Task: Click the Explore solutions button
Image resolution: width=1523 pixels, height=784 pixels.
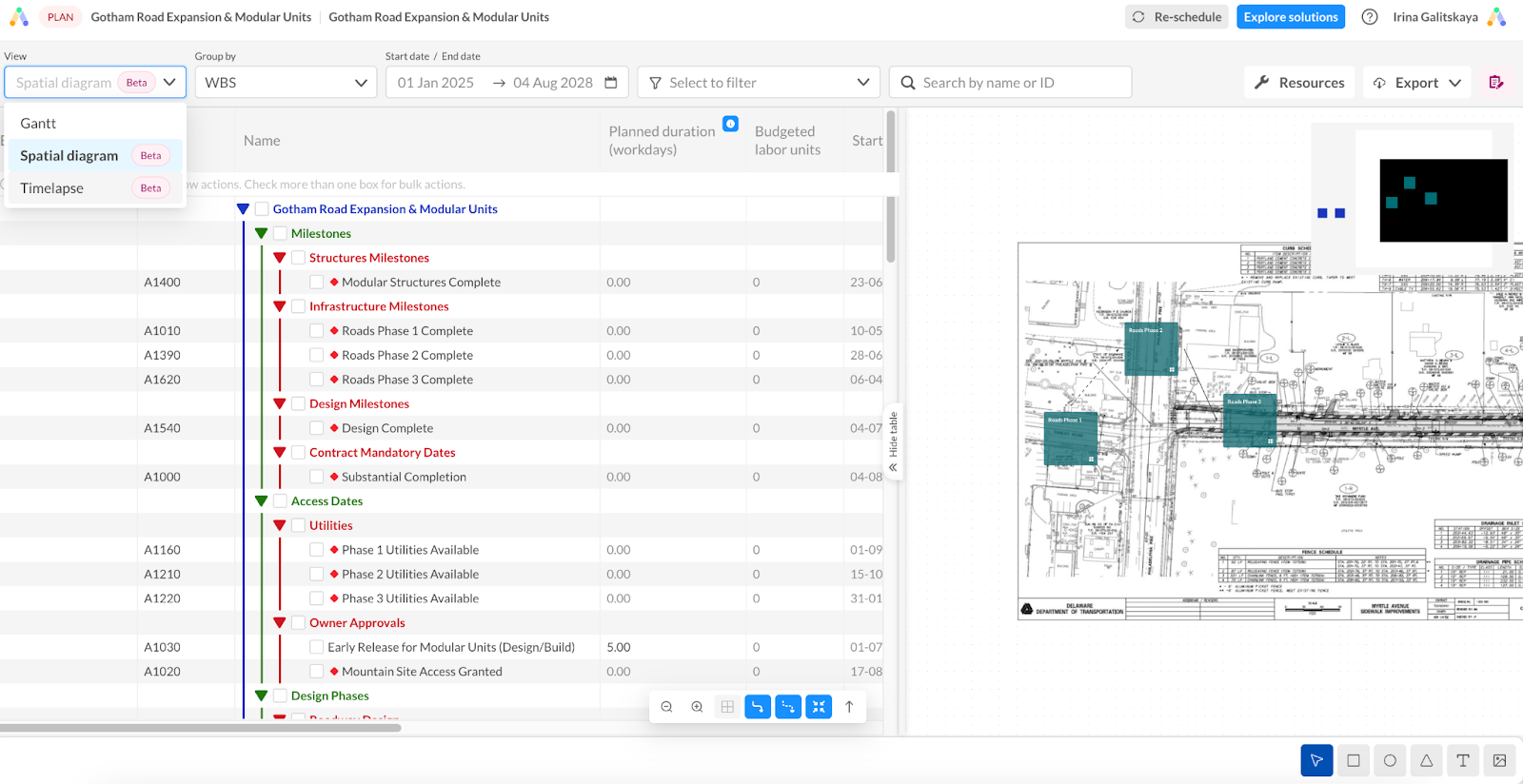Action: point(1291,17)
